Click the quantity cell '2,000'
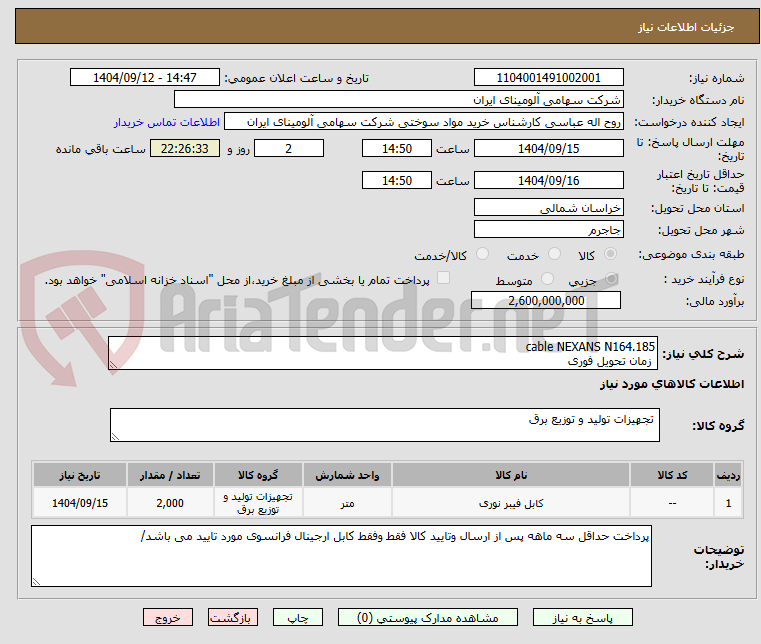The image size is (761, 644). point(170,503)
